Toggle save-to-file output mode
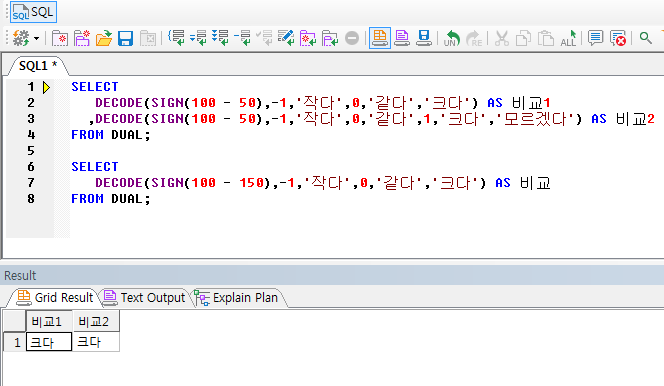The image size is (664, 386). (x=423, y=38)
